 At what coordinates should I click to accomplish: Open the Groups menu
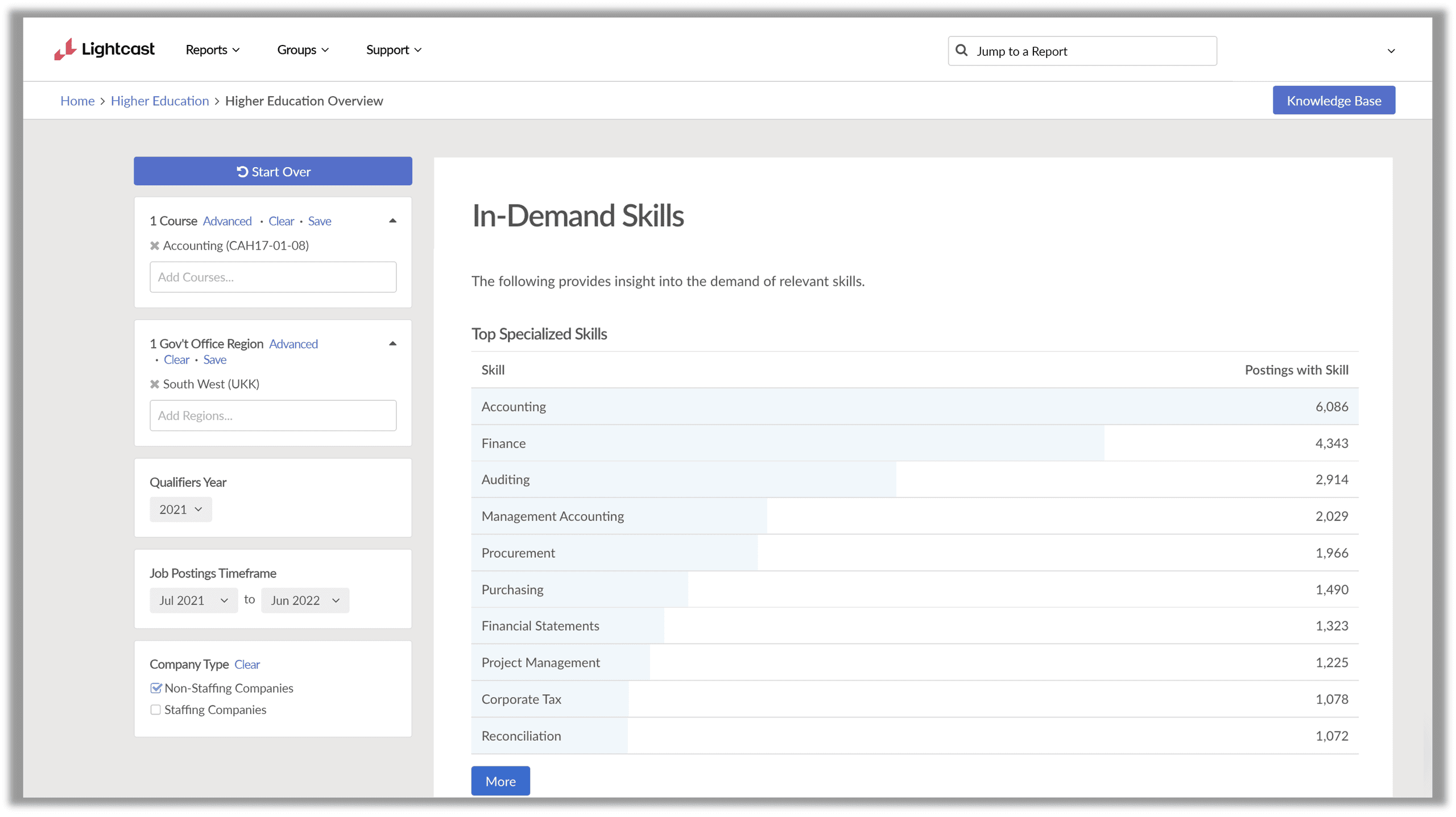303,49
